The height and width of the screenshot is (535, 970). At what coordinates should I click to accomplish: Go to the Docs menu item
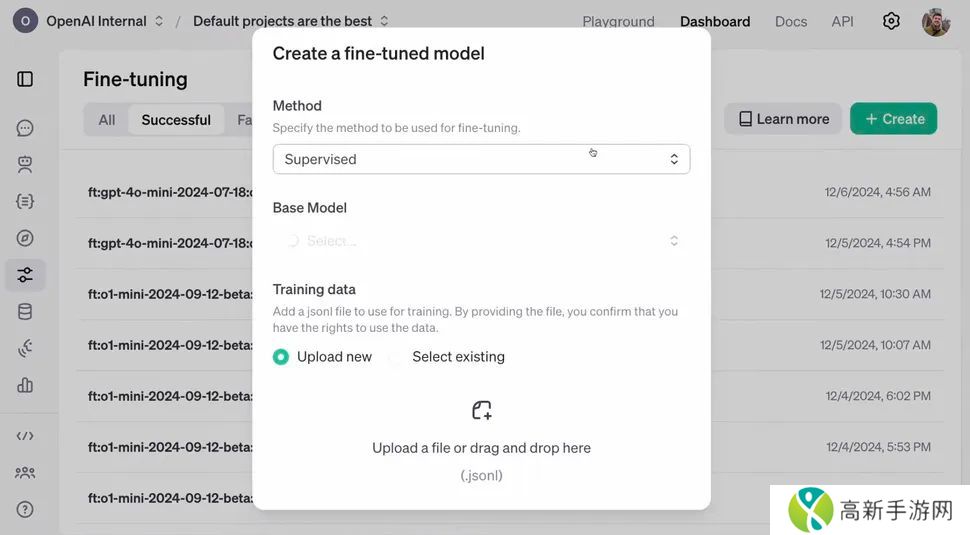click(x=790, y=21)
